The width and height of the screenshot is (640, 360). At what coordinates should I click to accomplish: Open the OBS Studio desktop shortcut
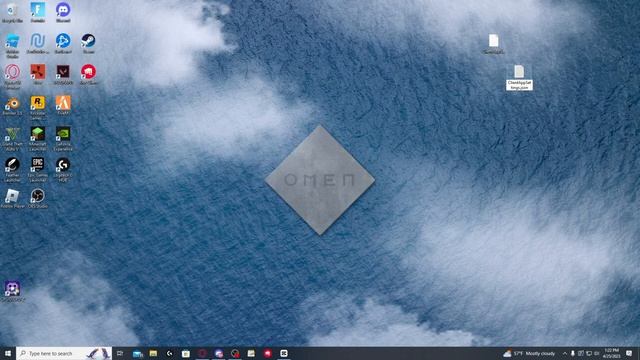point(38,199)
